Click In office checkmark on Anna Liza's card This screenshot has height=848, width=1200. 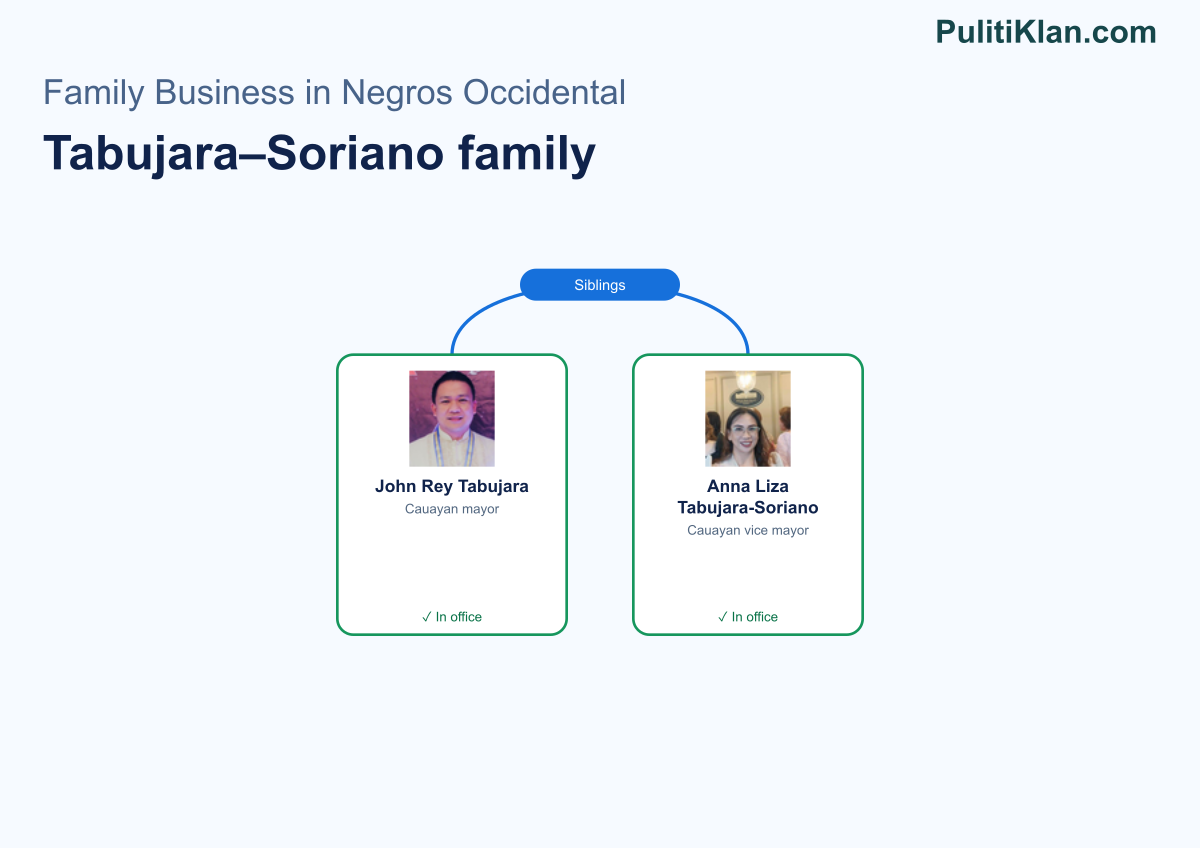tap(723, 617)
